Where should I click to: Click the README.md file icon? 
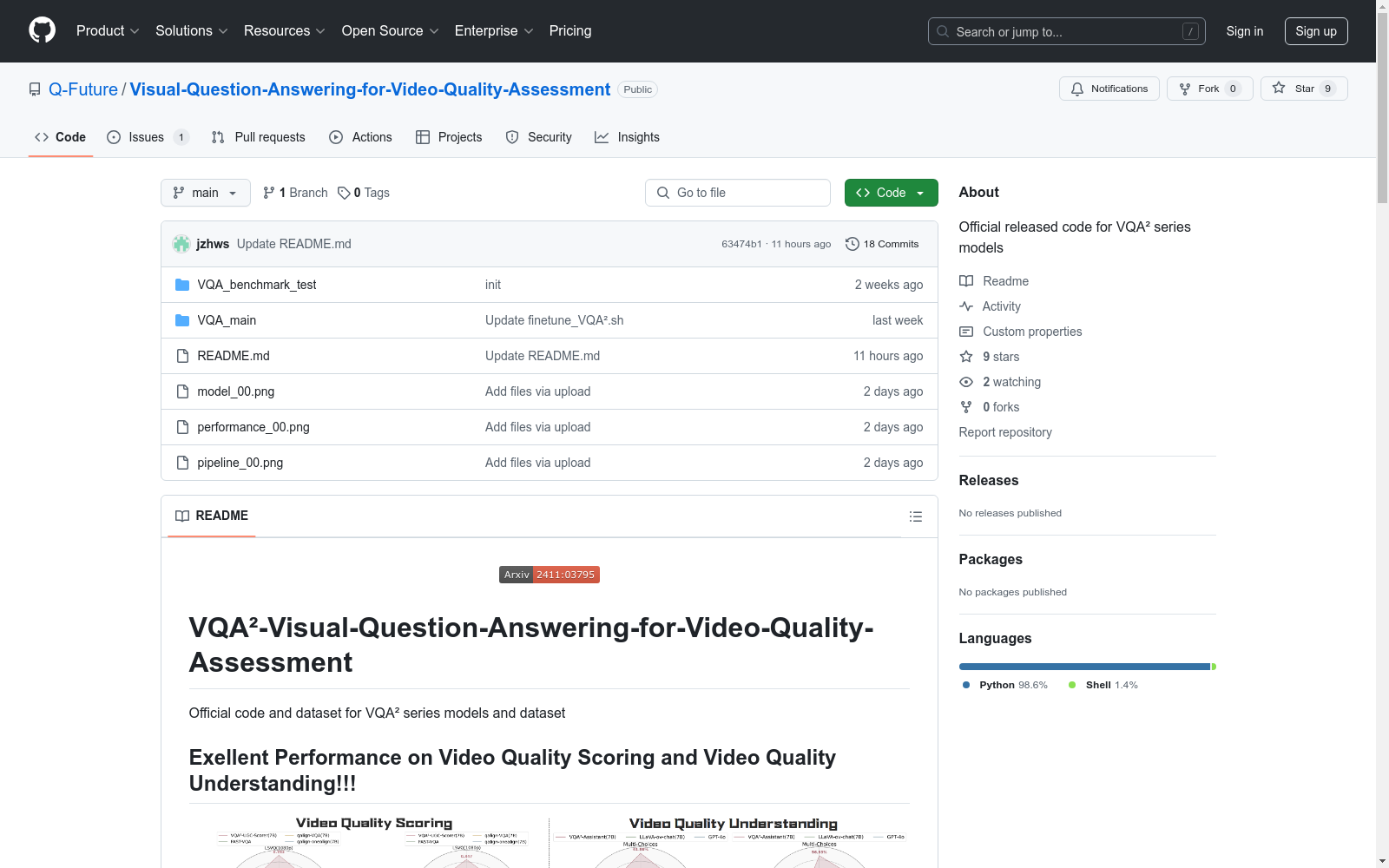(182, 356)
